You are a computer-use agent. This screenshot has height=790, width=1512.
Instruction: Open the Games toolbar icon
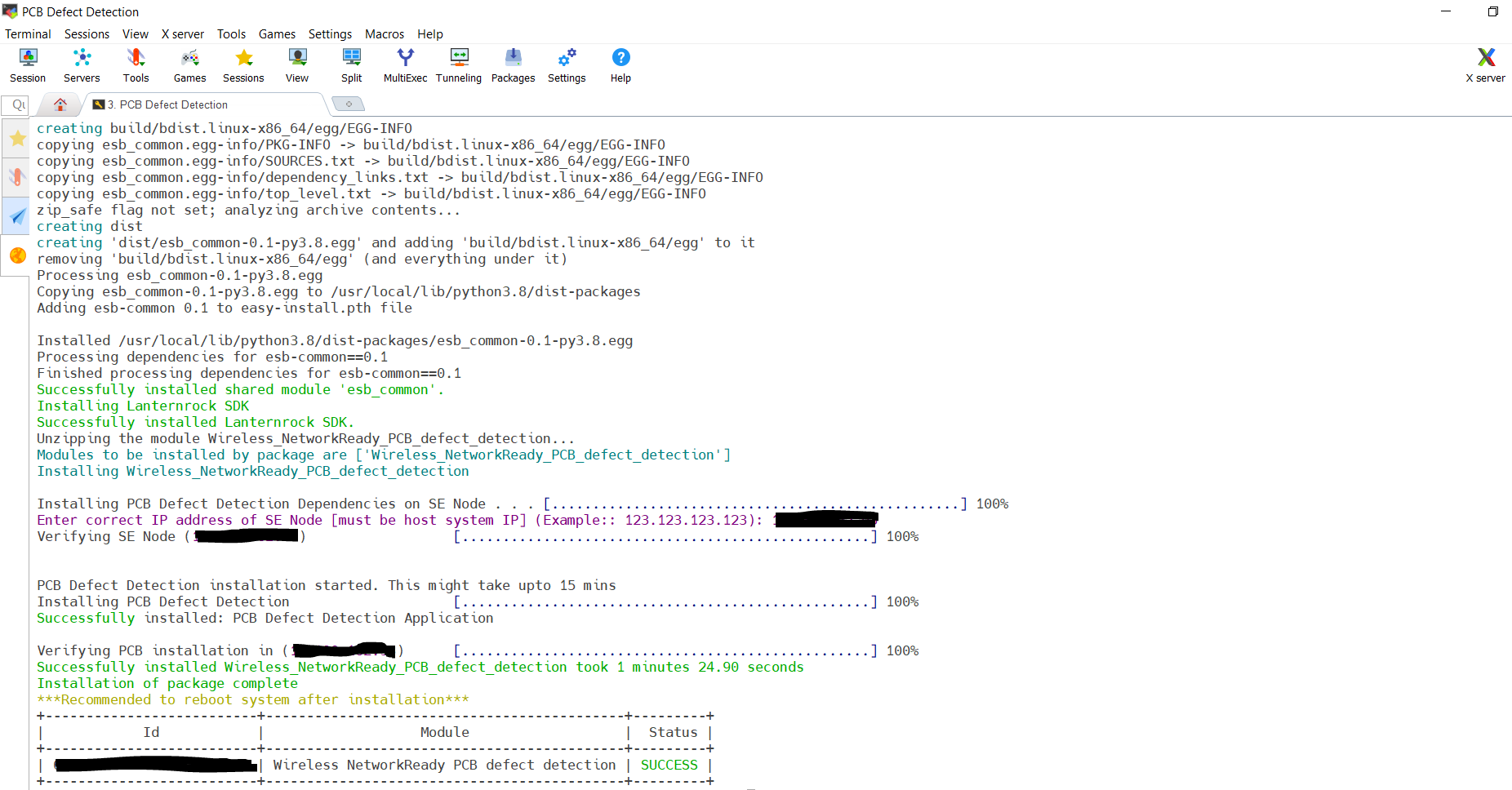click(189, 65)
